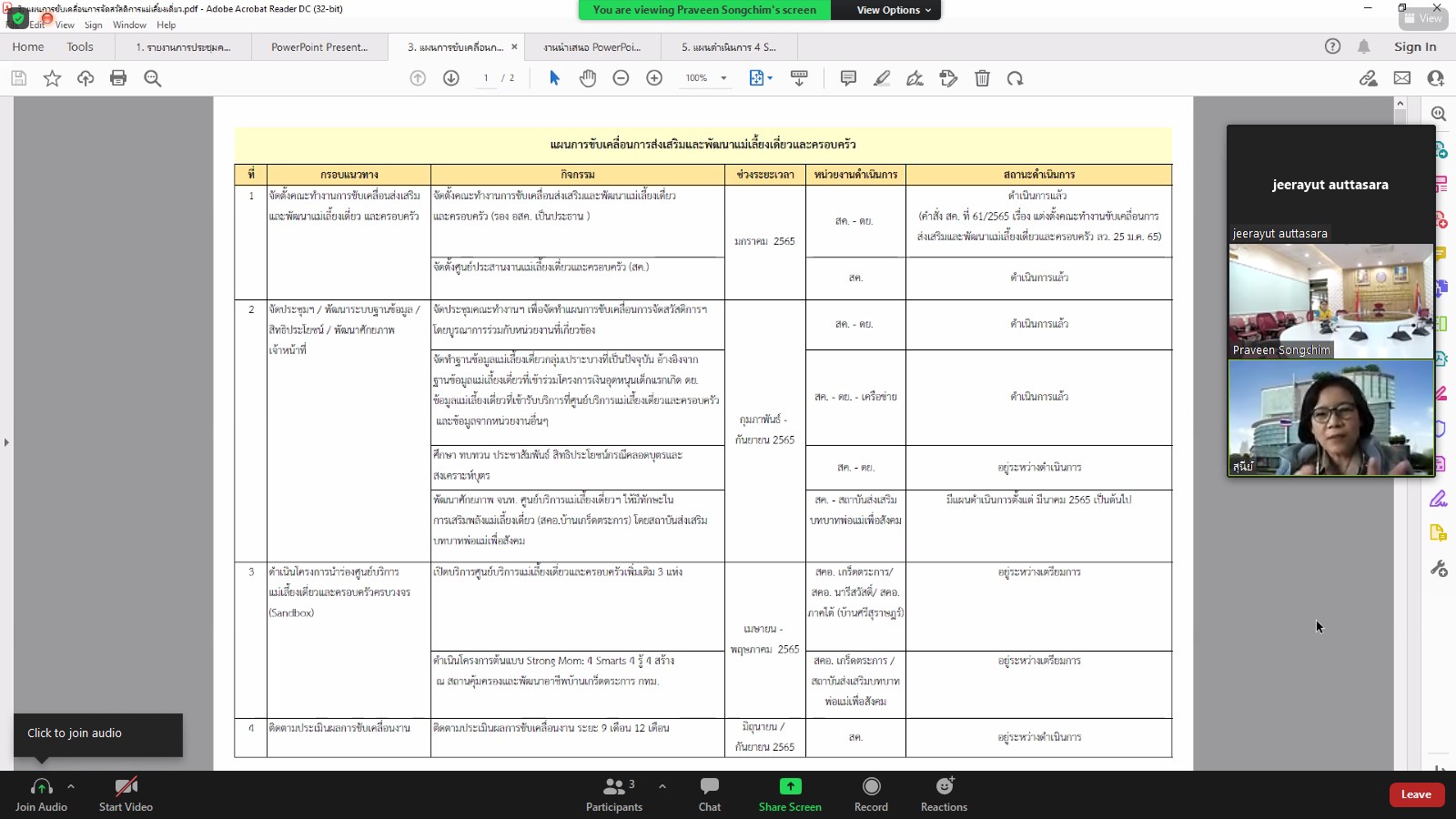The width and height of the screenshot is (1456, 819).
Task: Open document tab starting with 5.
Action: [729, 47]
